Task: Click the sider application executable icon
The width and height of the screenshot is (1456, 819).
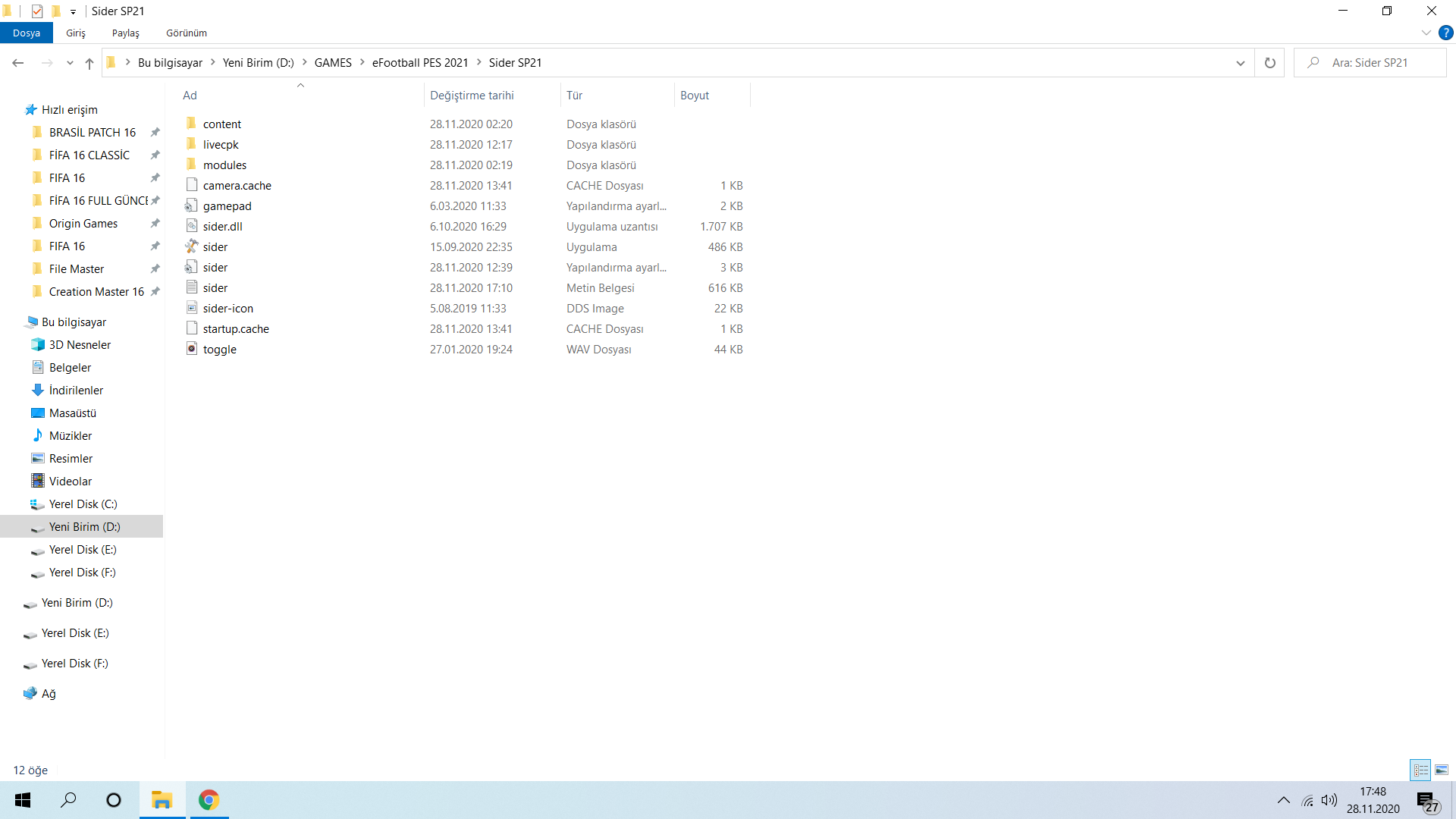Action: 192,246
